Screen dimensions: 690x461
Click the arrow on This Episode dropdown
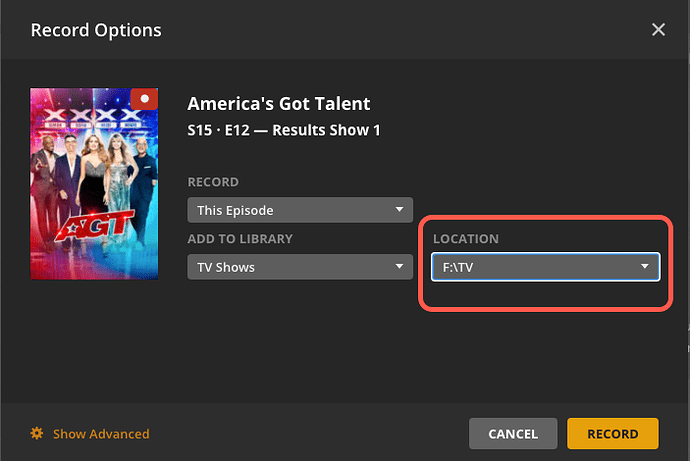tap(400, 210)
